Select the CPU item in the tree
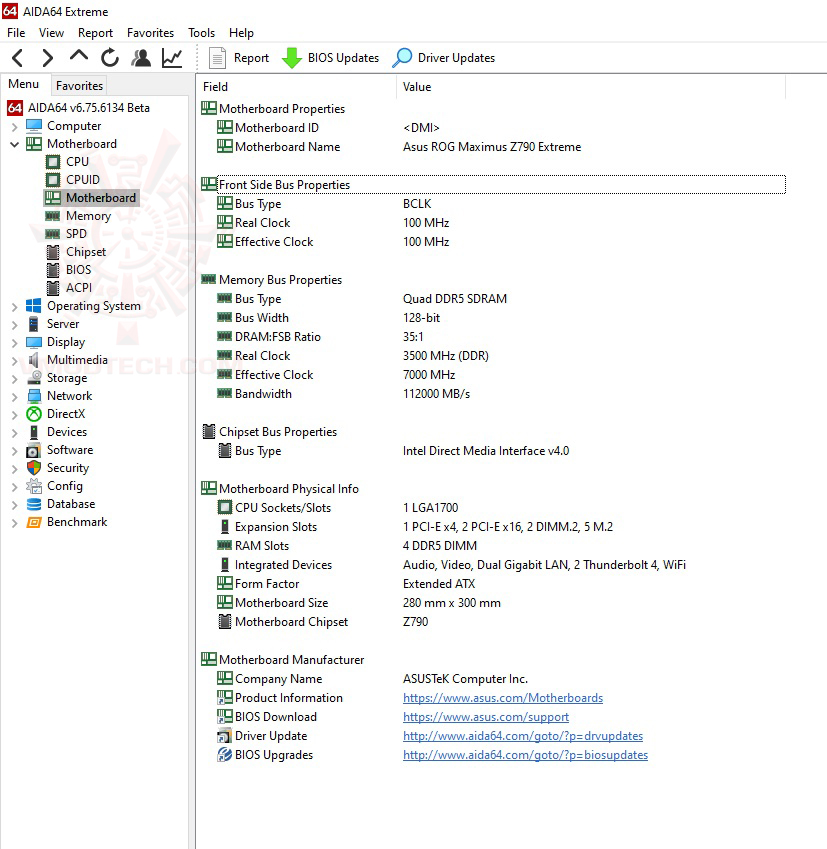 [77, 162]
